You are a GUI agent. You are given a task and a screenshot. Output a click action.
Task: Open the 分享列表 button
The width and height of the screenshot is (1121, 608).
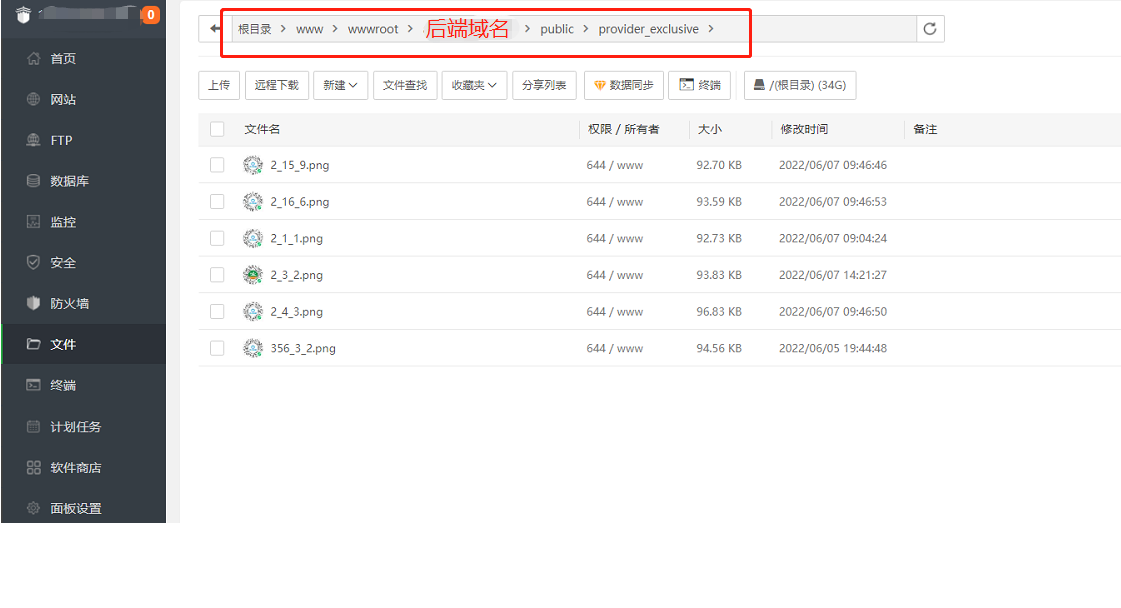click(x=544, y=85)
